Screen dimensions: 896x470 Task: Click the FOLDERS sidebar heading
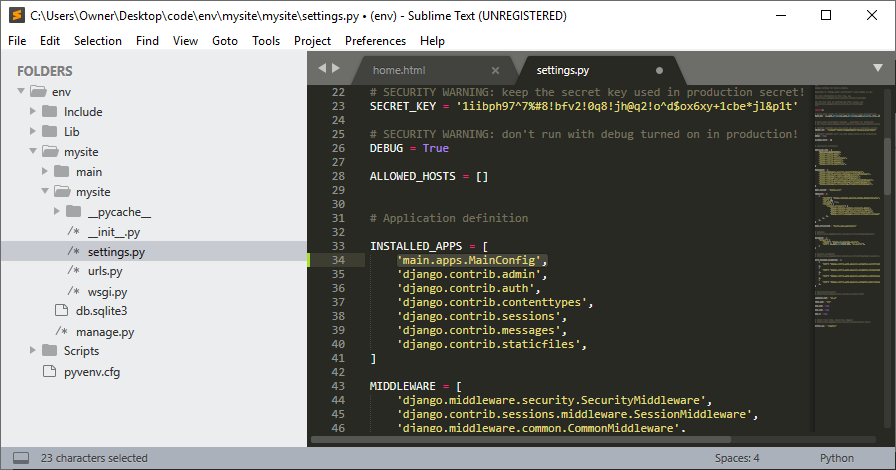coord(45,71)
